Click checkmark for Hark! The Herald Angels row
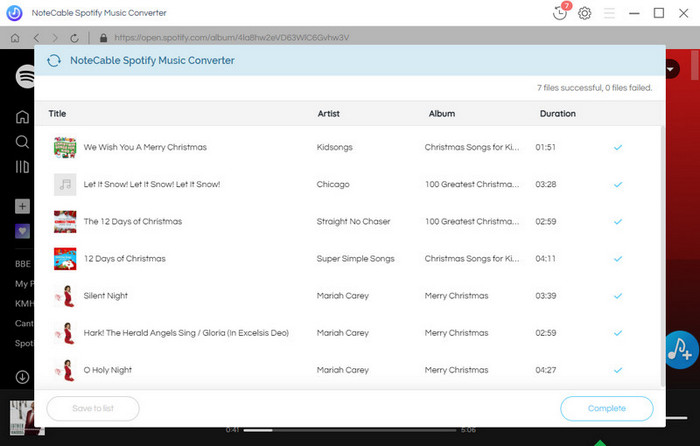The image size is (700, 446). [618, 333]
